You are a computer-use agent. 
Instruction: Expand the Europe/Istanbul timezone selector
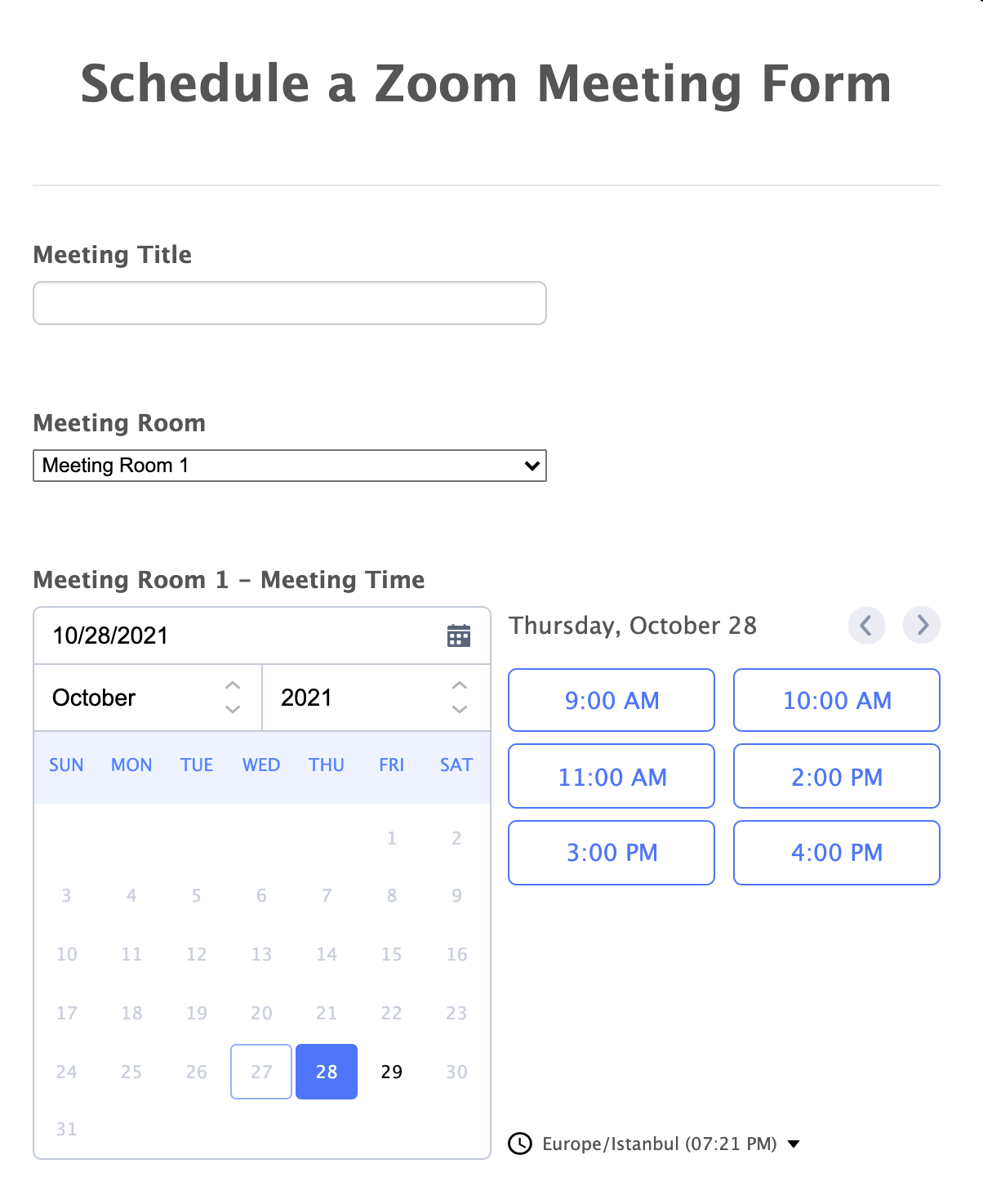794,1144
